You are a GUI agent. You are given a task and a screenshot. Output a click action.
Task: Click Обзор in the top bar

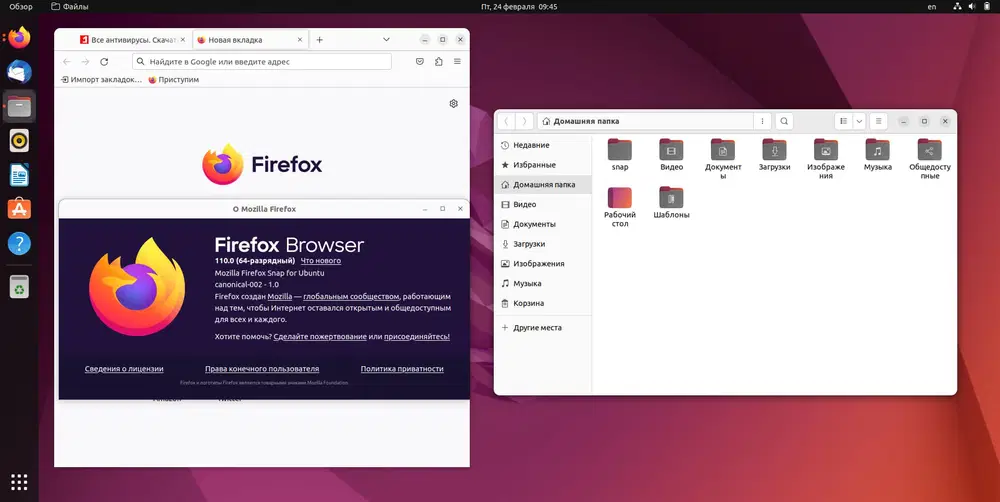(x=20, y=6)
